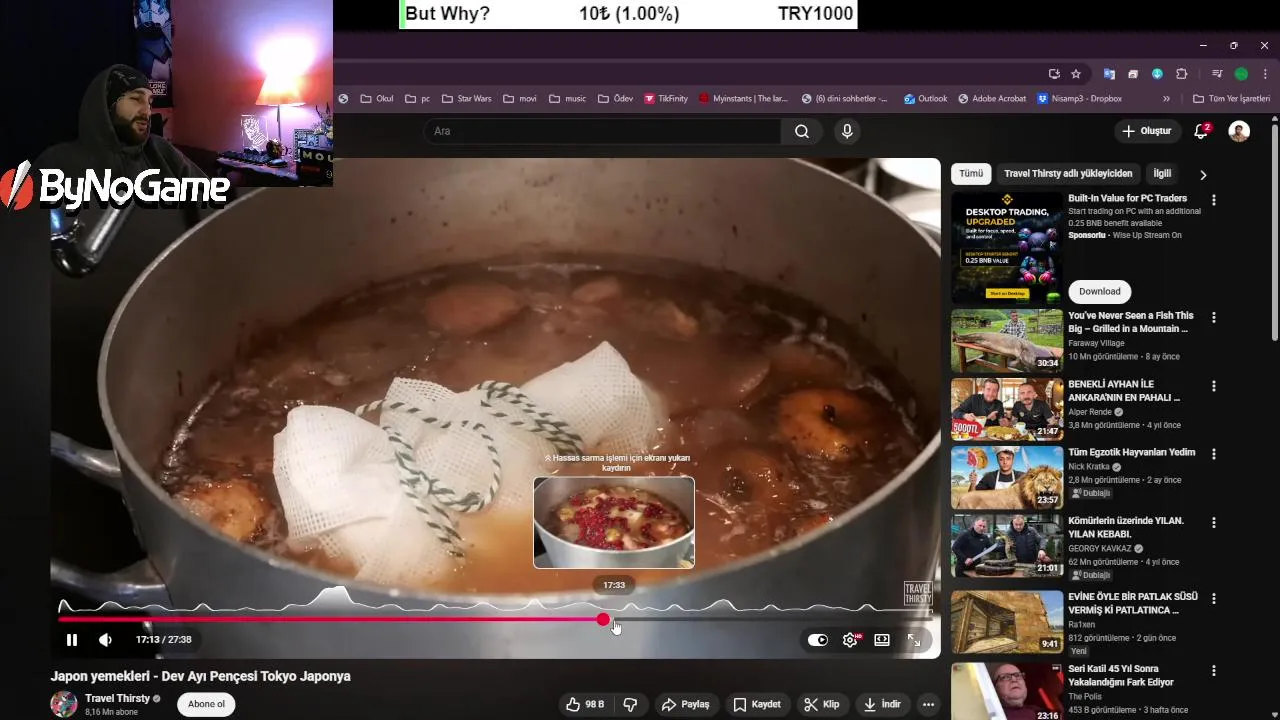
Task: Open options for Seri Katil 45 Yıl video
Action: (1214, 671)
